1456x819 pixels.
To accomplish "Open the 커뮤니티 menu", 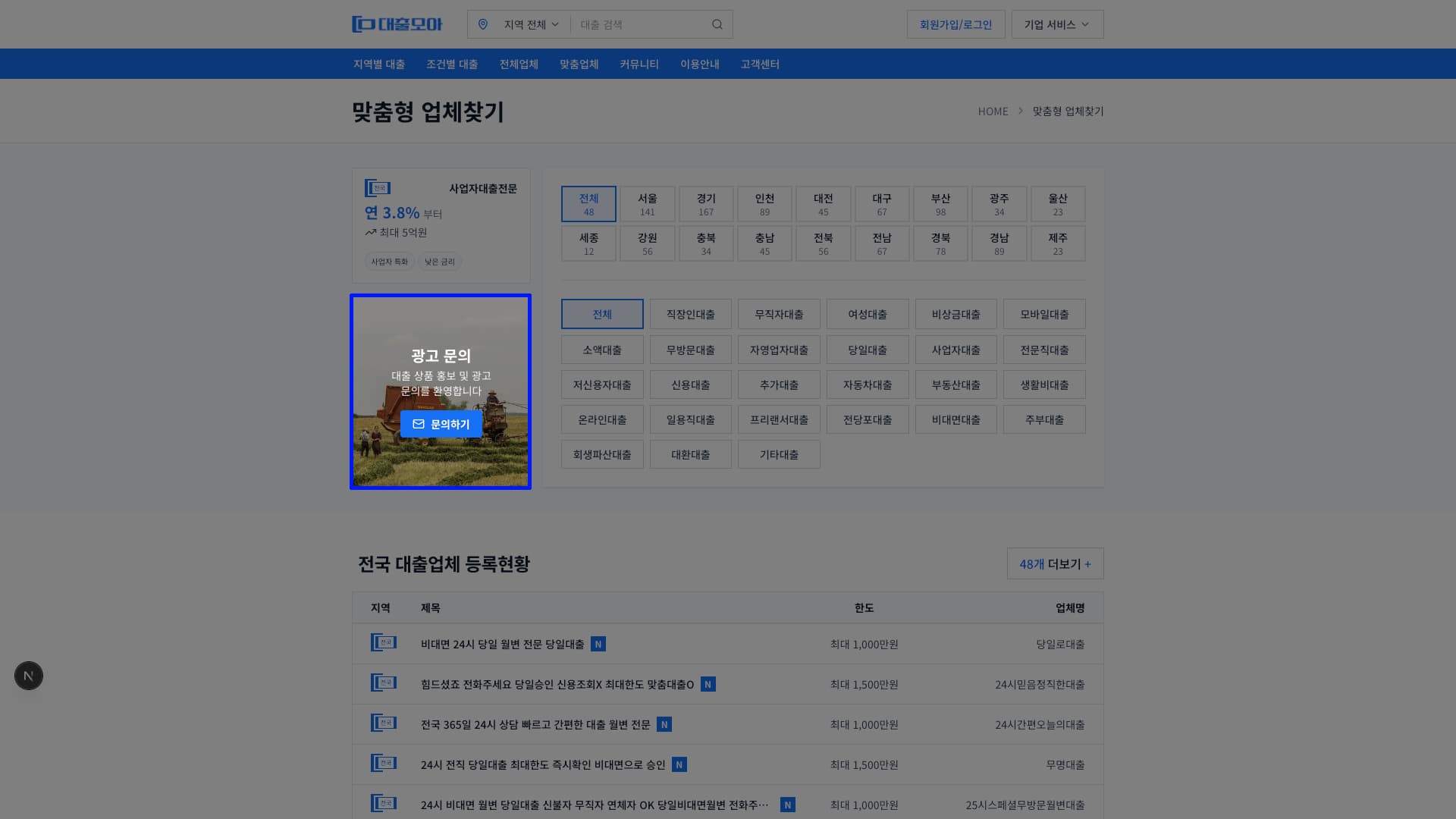I will (x=639, y=64).
